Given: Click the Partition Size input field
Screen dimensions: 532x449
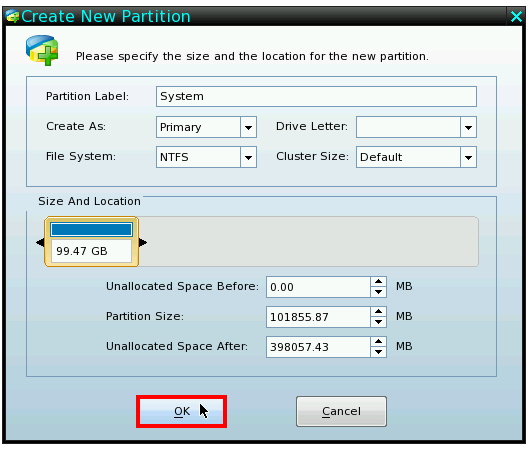Looking at the screenshot, I should pos(318,317).
